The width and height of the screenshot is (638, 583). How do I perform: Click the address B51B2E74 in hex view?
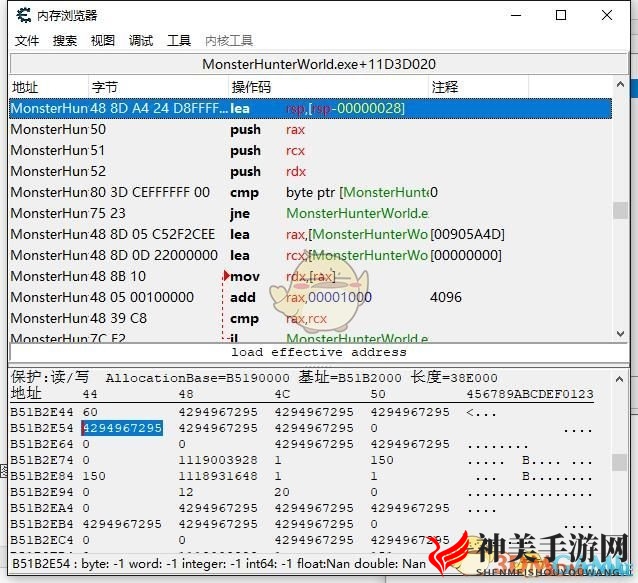(42, 460)
